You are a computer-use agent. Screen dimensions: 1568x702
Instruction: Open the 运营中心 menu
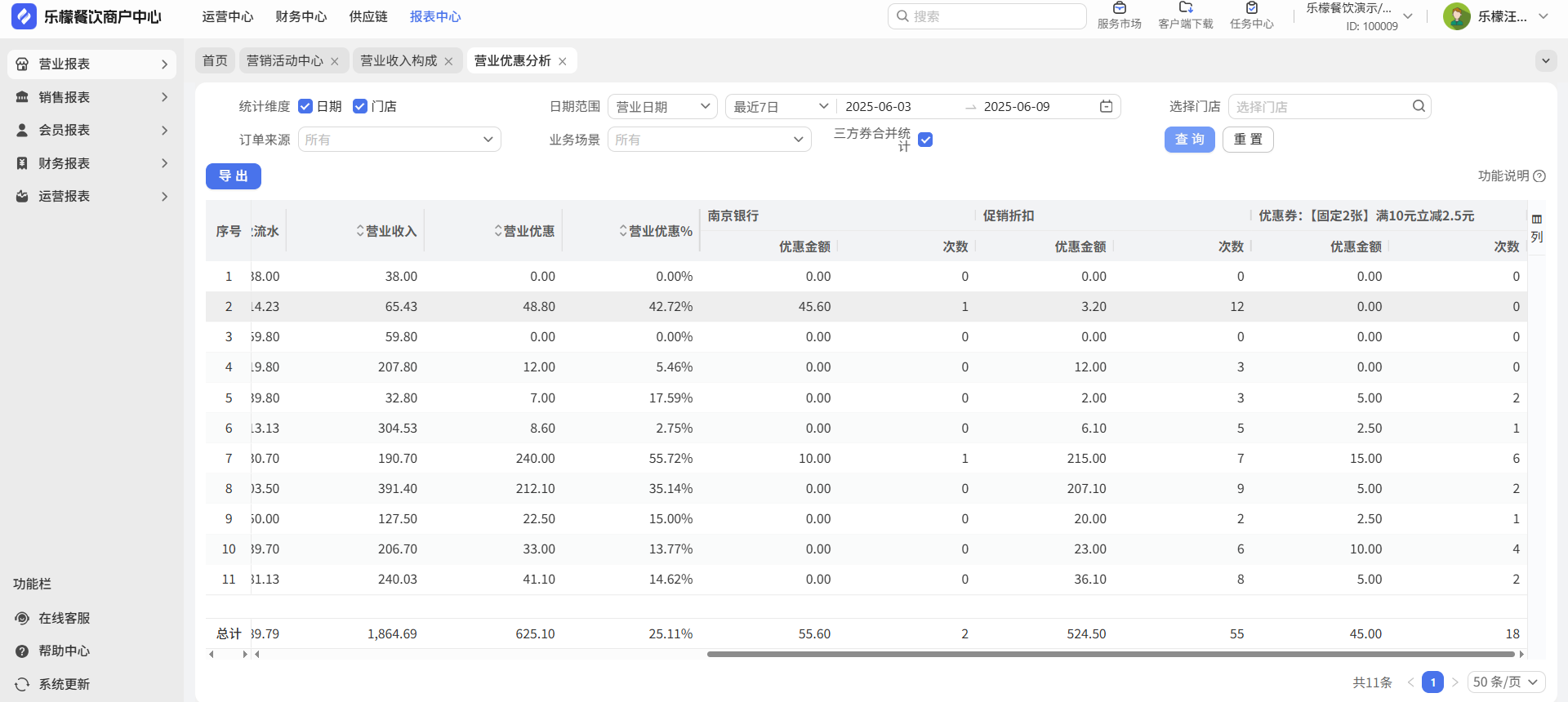pyautogui.click(x=228, y=16)
